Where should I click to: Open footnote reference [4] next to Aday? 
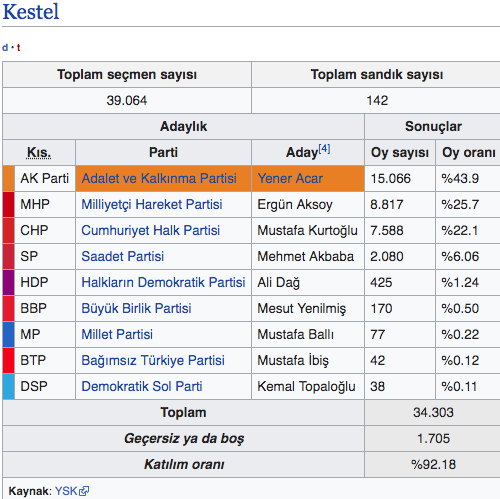pyautogui.click(x=324, y=148)
